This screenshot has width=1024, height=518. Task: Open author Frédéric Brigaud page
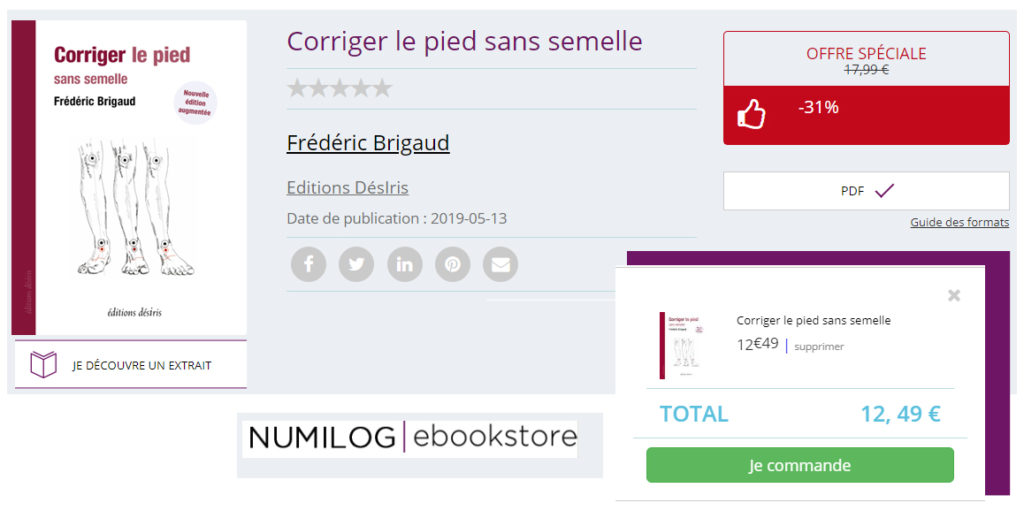click(x=368, y=142)
